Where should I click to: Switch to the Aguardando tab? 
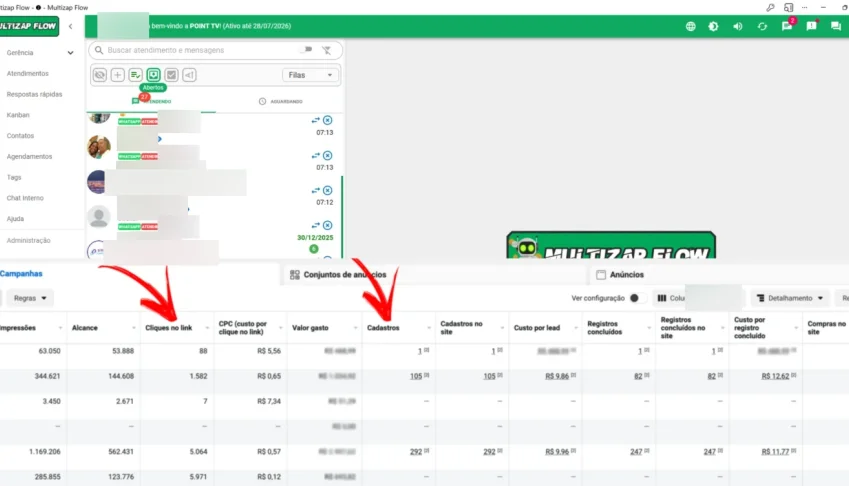point(280,101)
